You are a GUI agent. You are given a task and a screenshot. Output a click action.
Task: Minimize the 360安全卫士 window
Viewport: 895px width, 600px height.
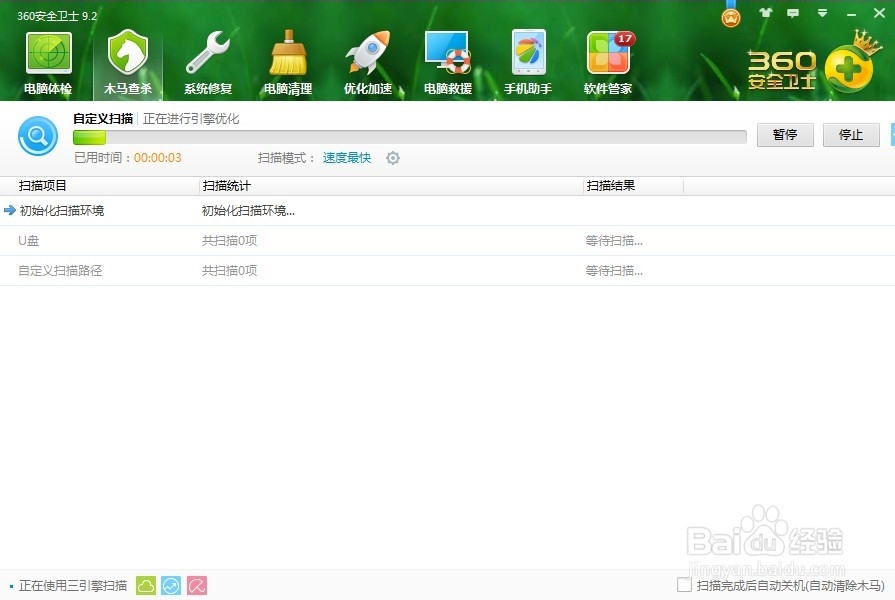coord(851,13)
